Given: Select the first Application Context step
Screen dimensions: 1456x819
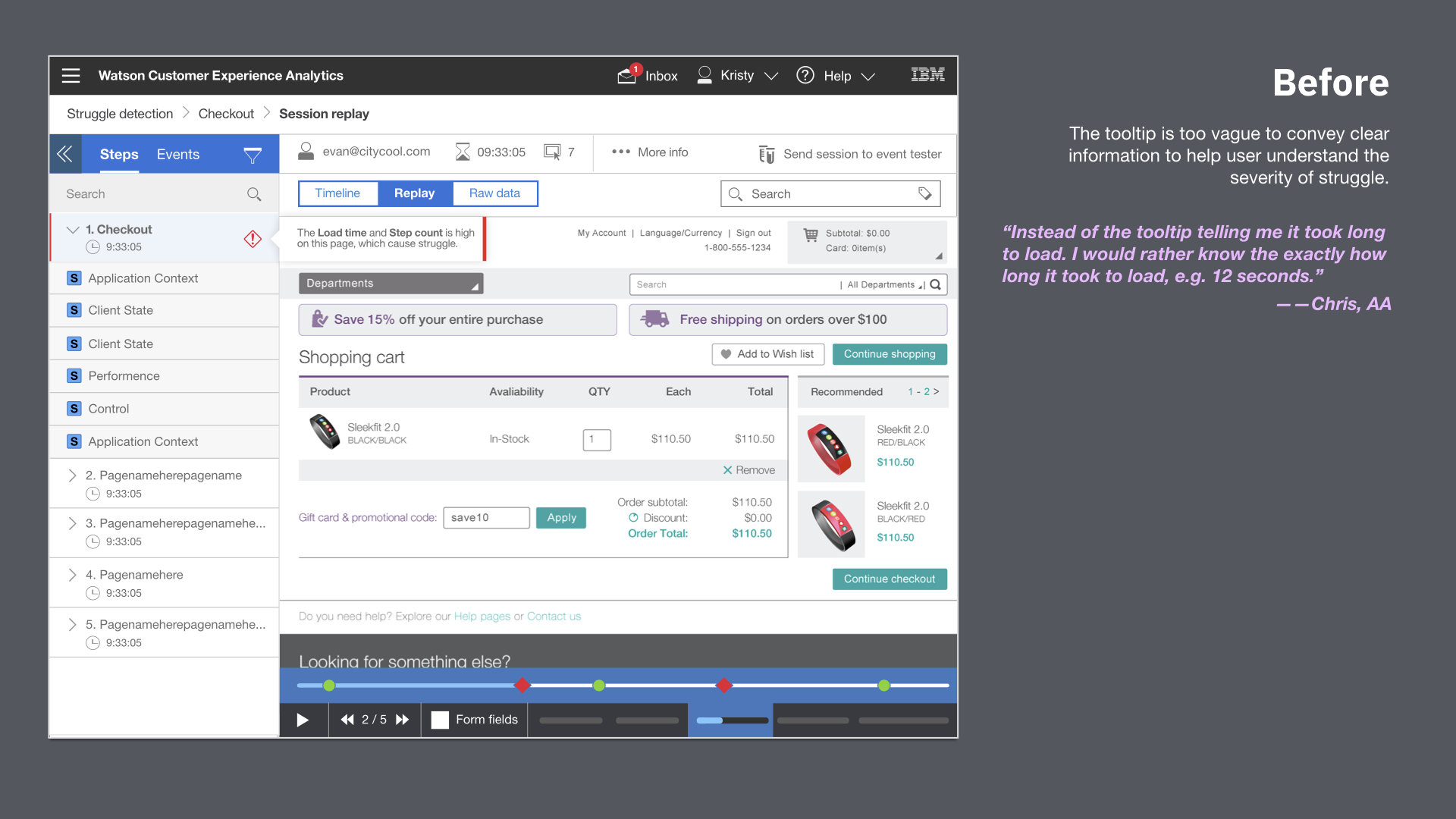Looking at the screenshot, I should 165,278.
